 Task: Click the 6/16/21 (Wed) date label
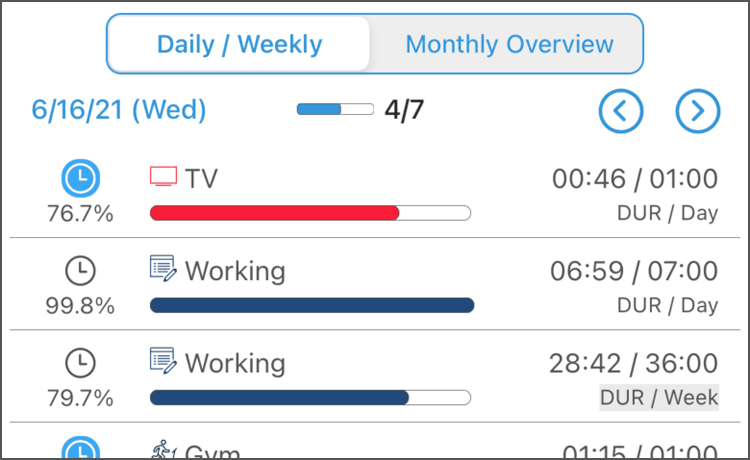coord(119,110)
